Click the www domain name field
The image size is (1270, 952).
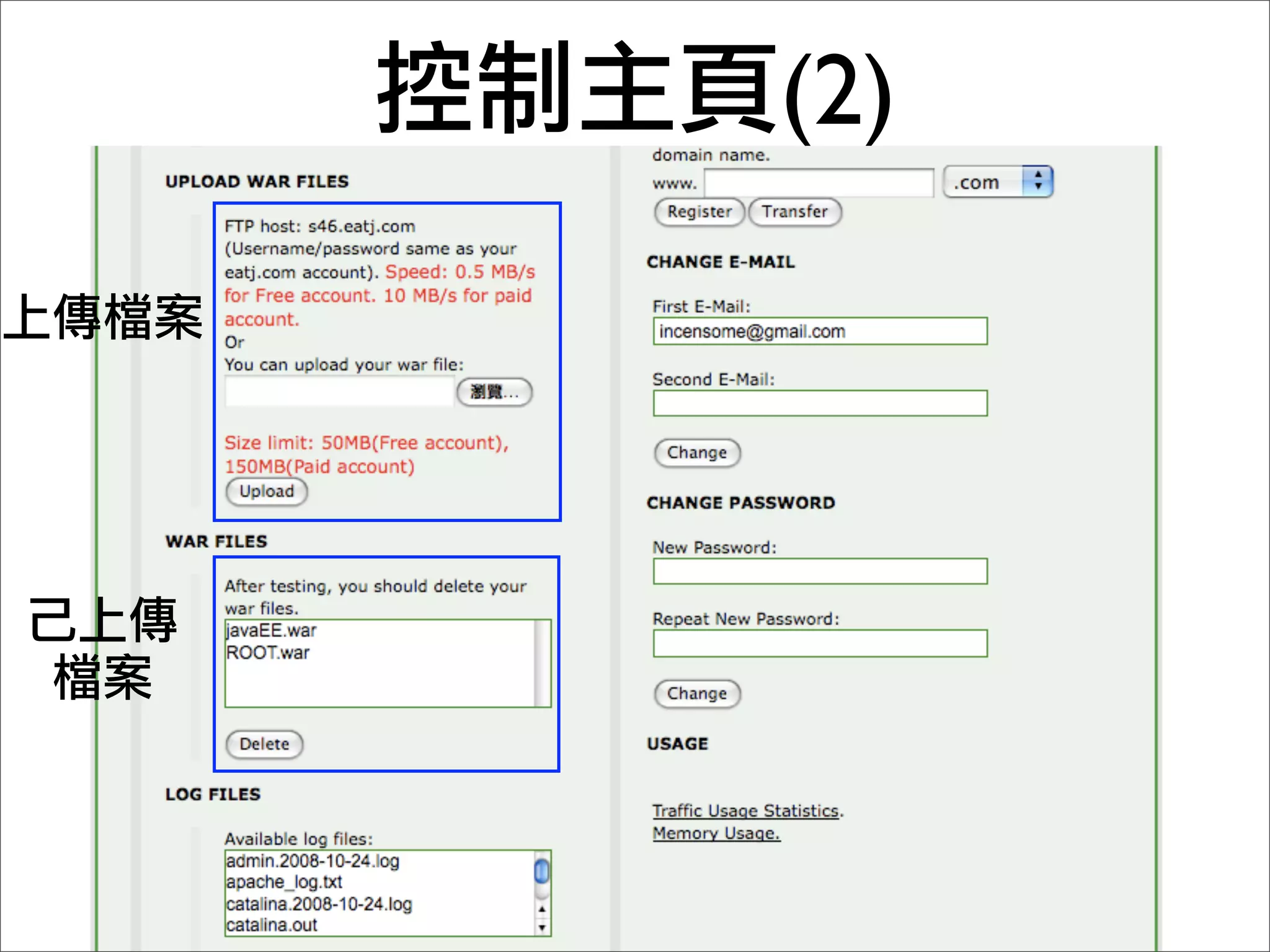[x=819, y=183]
